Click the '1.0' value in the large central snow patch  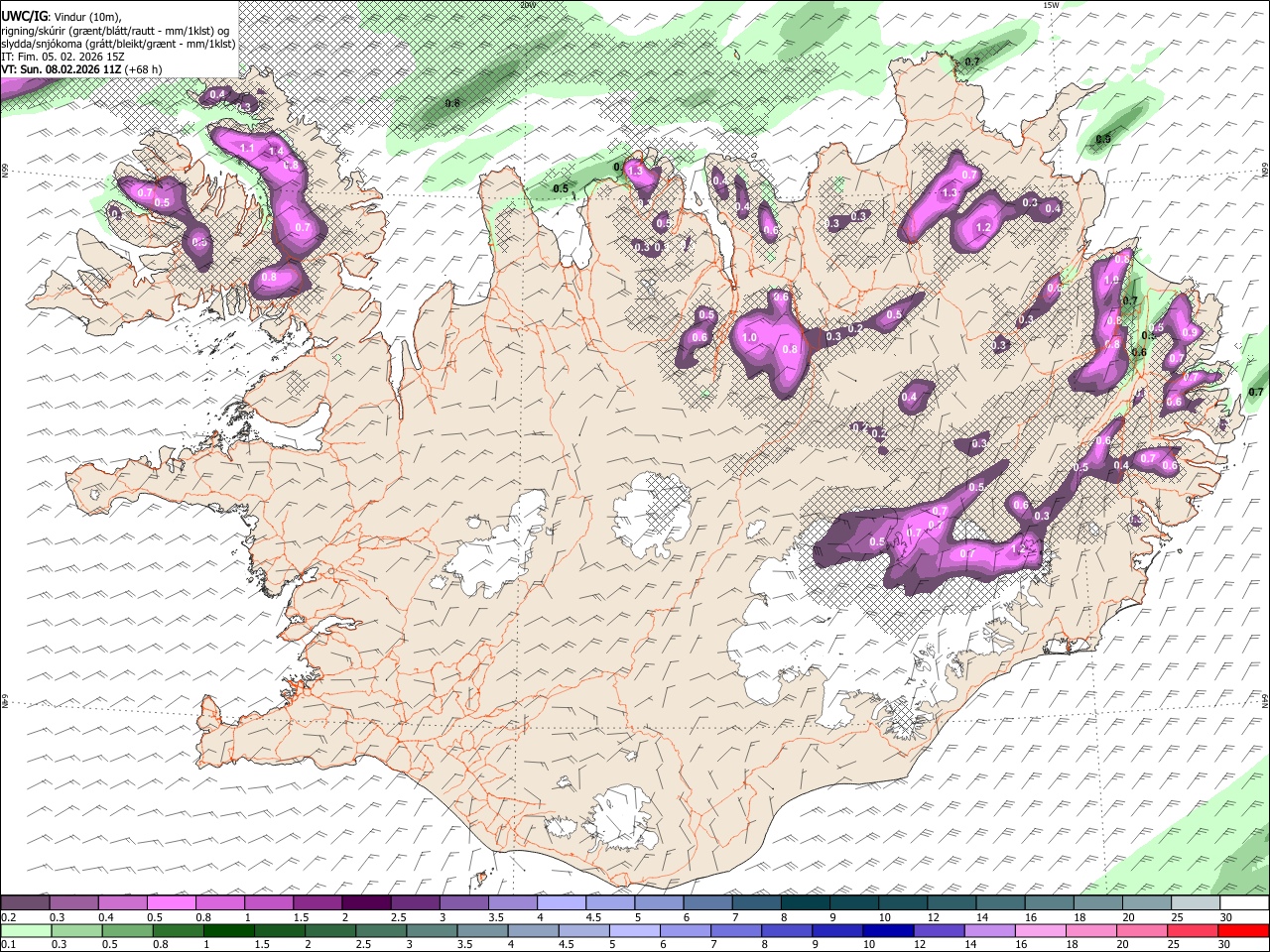pos(749,338)
